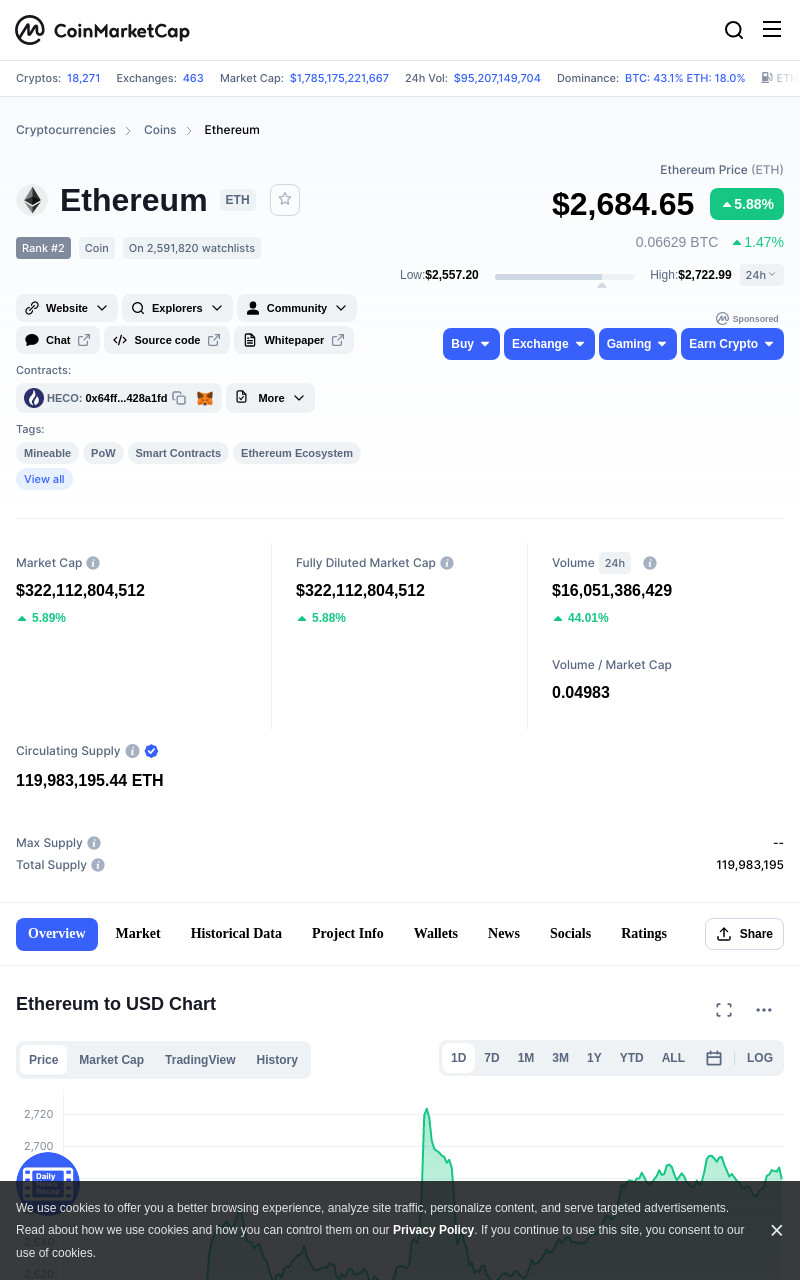Screen dimensions: 800x1280
Task: Switch chart to History view
Action: [x=277, y=1060]
